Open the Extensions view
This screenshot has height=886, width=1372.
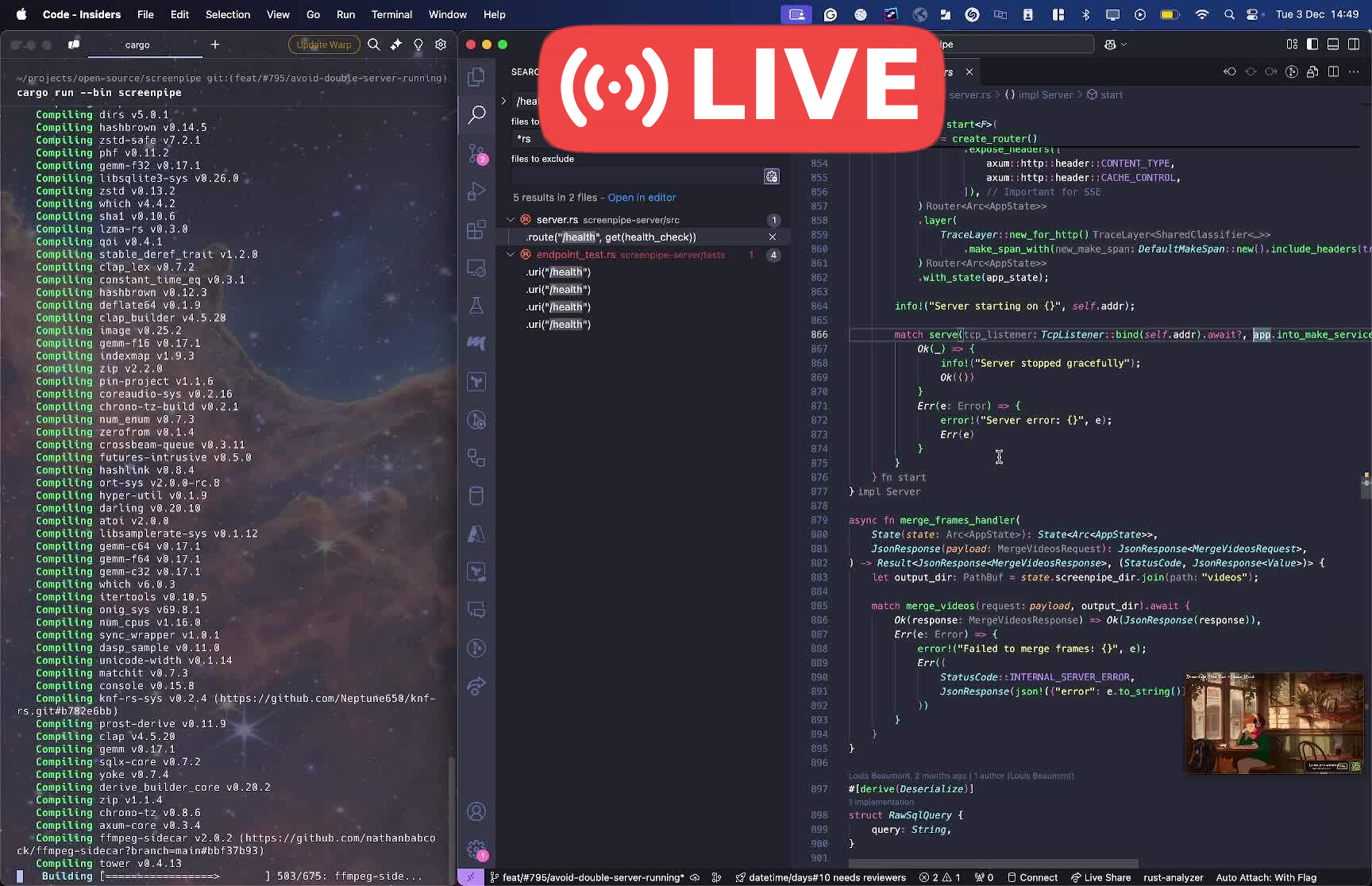click(x=476, y=229)
